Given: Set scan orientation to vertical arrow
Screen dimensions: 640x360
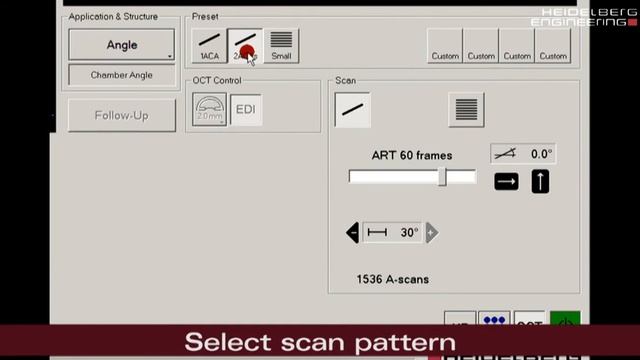Looking at the screenshot, I should (540, 182).
